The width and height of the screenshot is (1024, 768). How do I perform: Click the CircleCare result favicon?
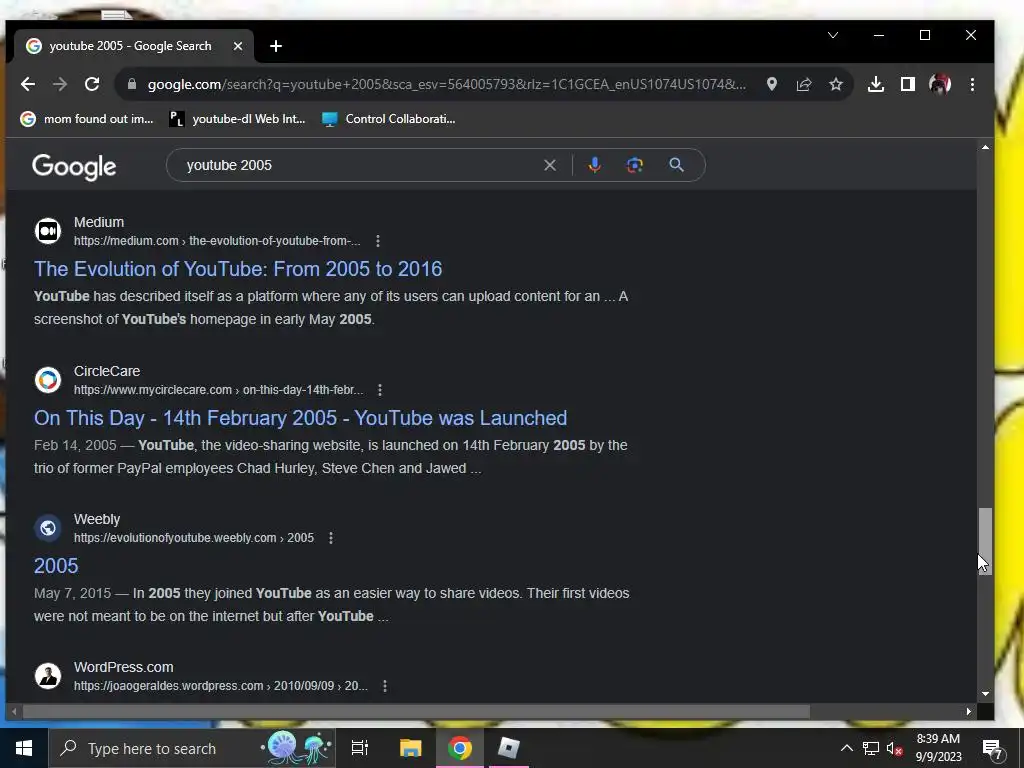pos(48,380)
